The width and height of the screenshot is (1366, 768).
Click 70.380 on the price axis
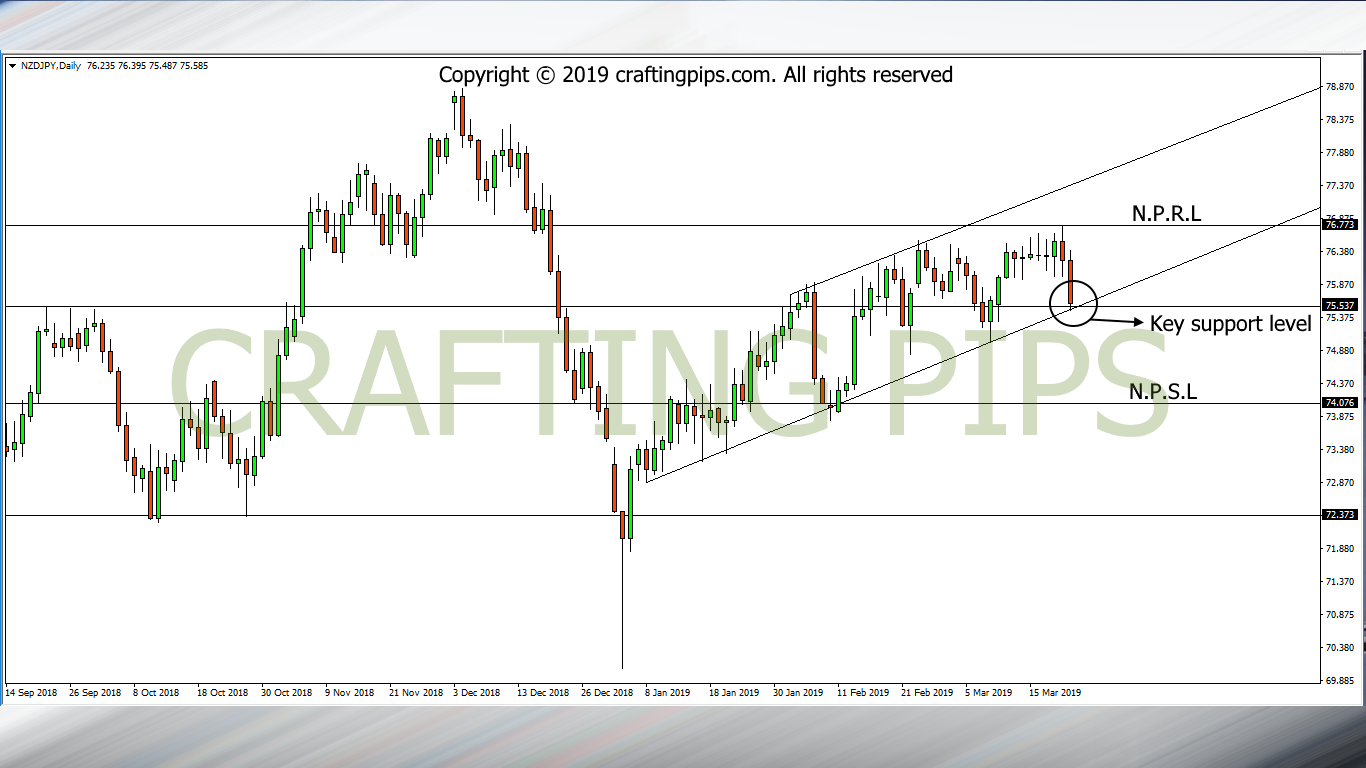pos(1340,648)
